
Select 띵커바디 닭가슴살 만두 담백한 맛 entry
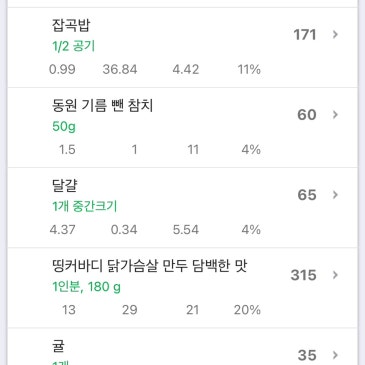pos(182,288)
